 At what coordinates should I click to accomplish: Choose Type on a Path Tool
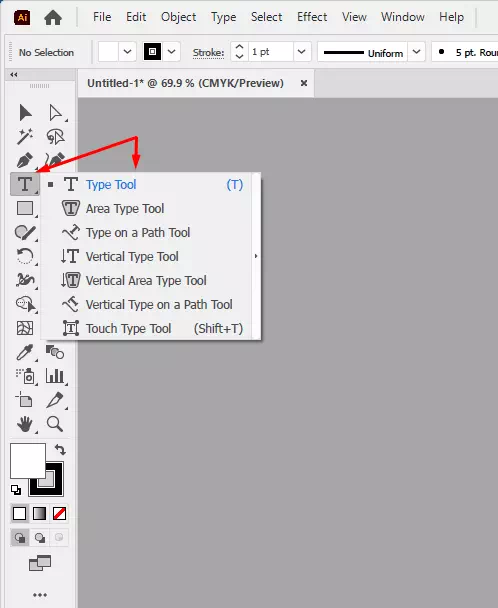click(147, 233)
